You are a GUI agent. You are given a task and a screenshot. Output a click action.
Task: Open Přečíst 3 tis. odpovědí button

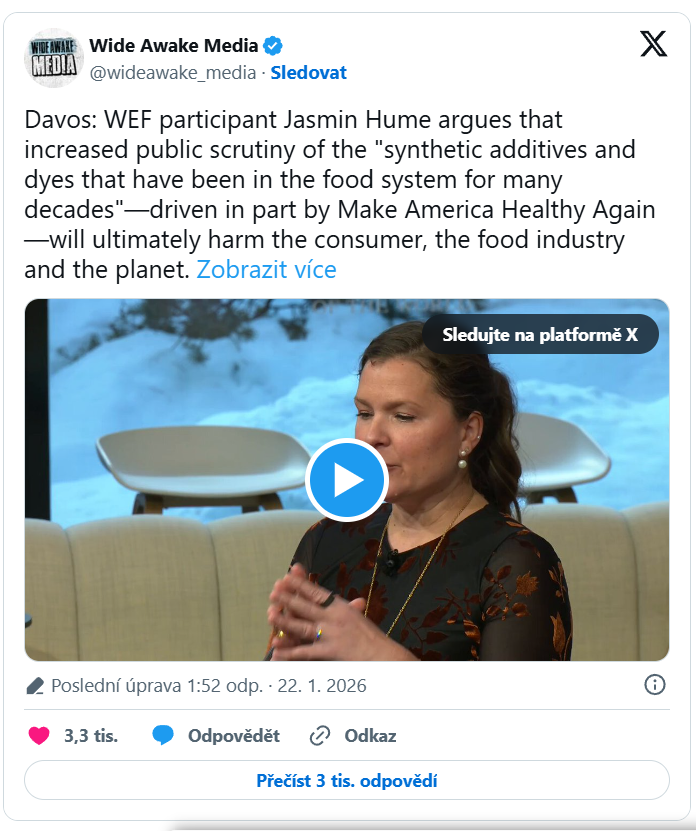pyautogui.click(x=347, y=780)
